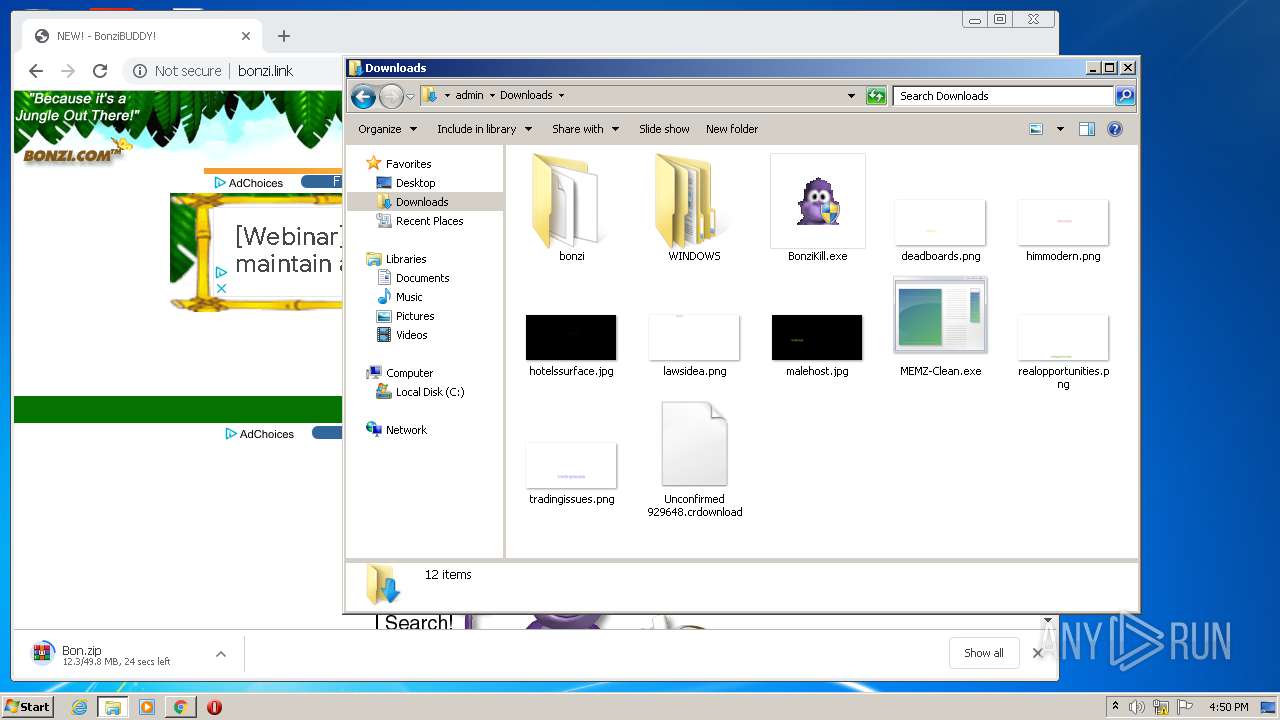This screenshot has height=720, width=1280.
Task: Open the Organize menu
Action: [x=387, y=129]
